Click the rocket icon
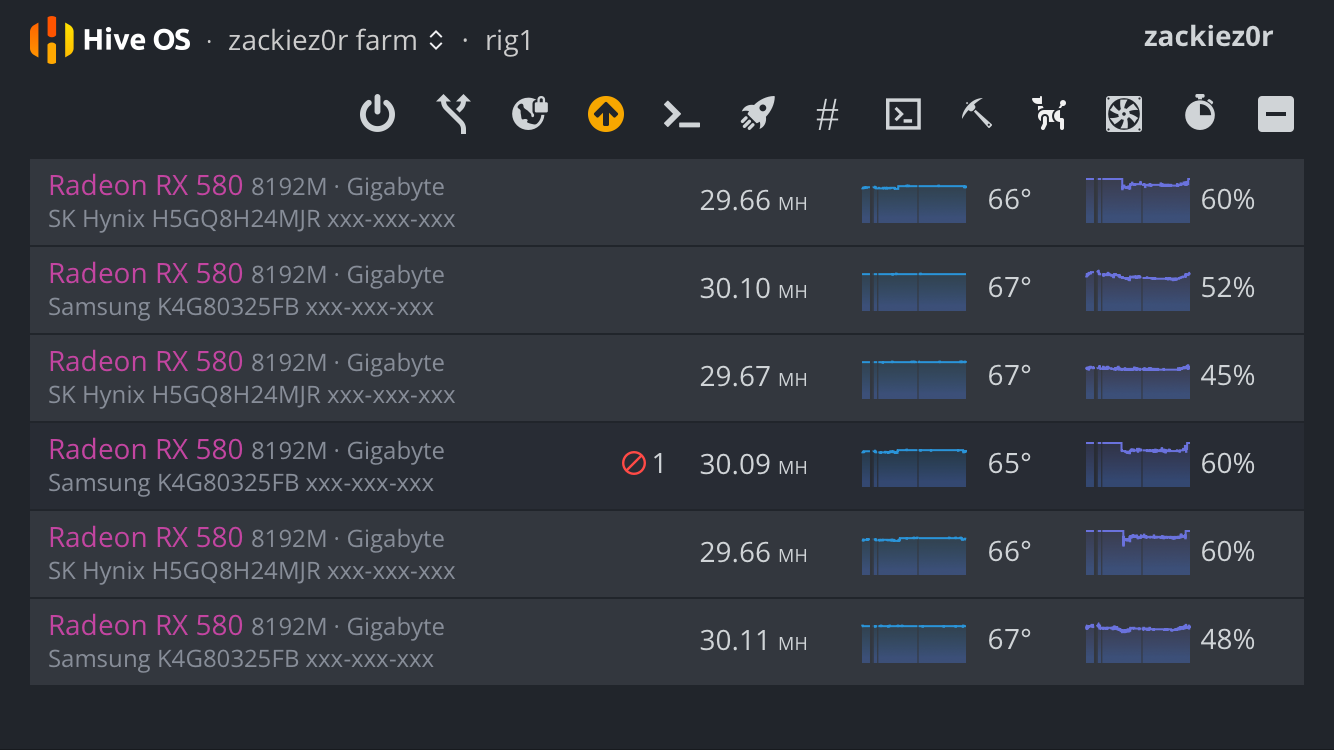1334x750 pixels. point(758,114)
